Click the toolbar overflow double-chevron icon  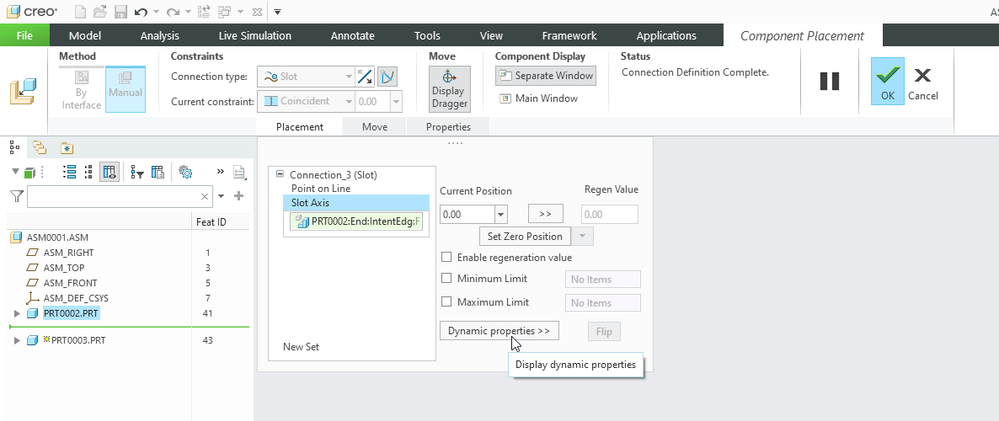pyautogui.click(x=220, y=172)
